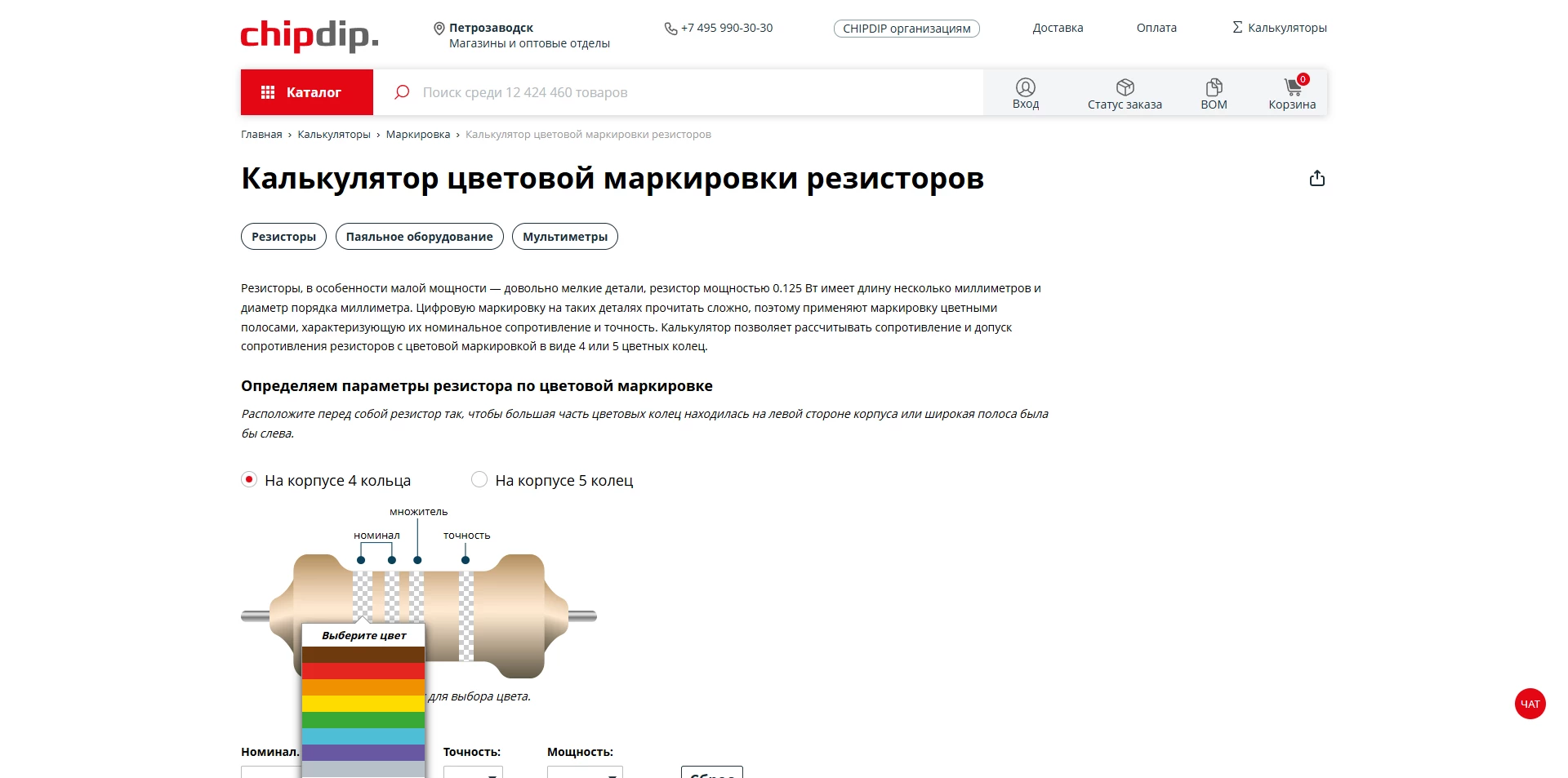
Task: Select the На корпусе 4 кольца option
Action: coord(248,480)
